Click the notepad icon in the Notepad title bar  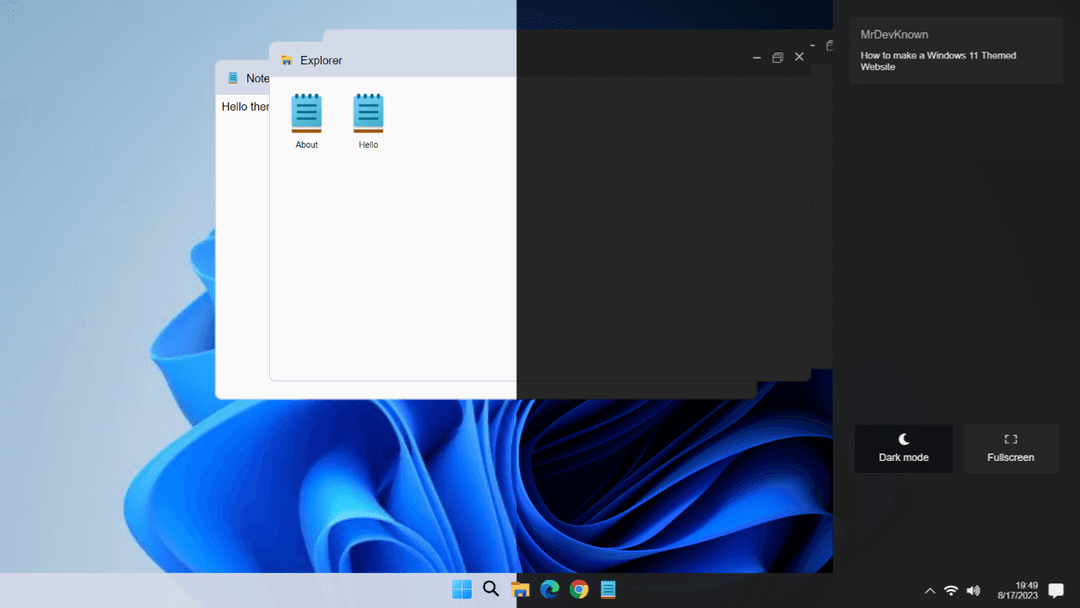click(233, 78)
